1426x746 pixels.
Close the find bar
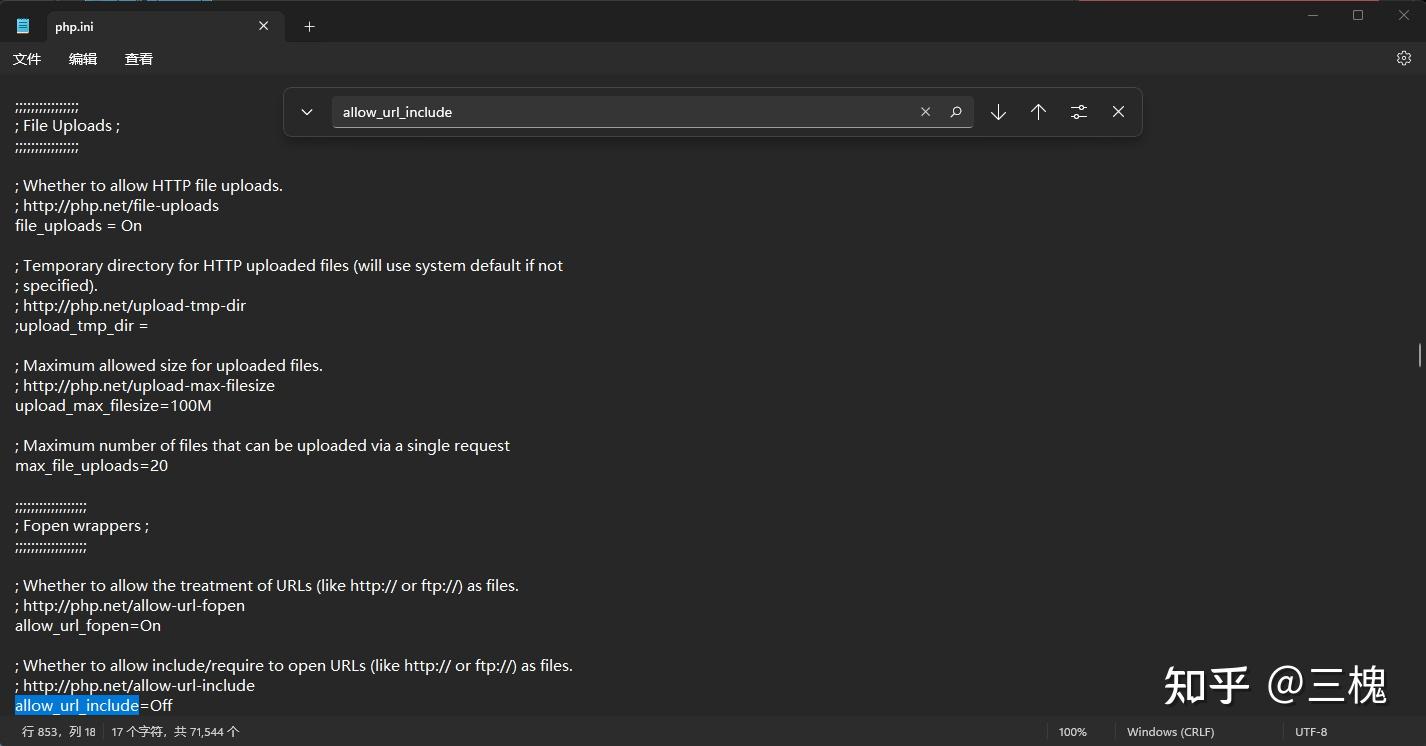[1118, 112]
